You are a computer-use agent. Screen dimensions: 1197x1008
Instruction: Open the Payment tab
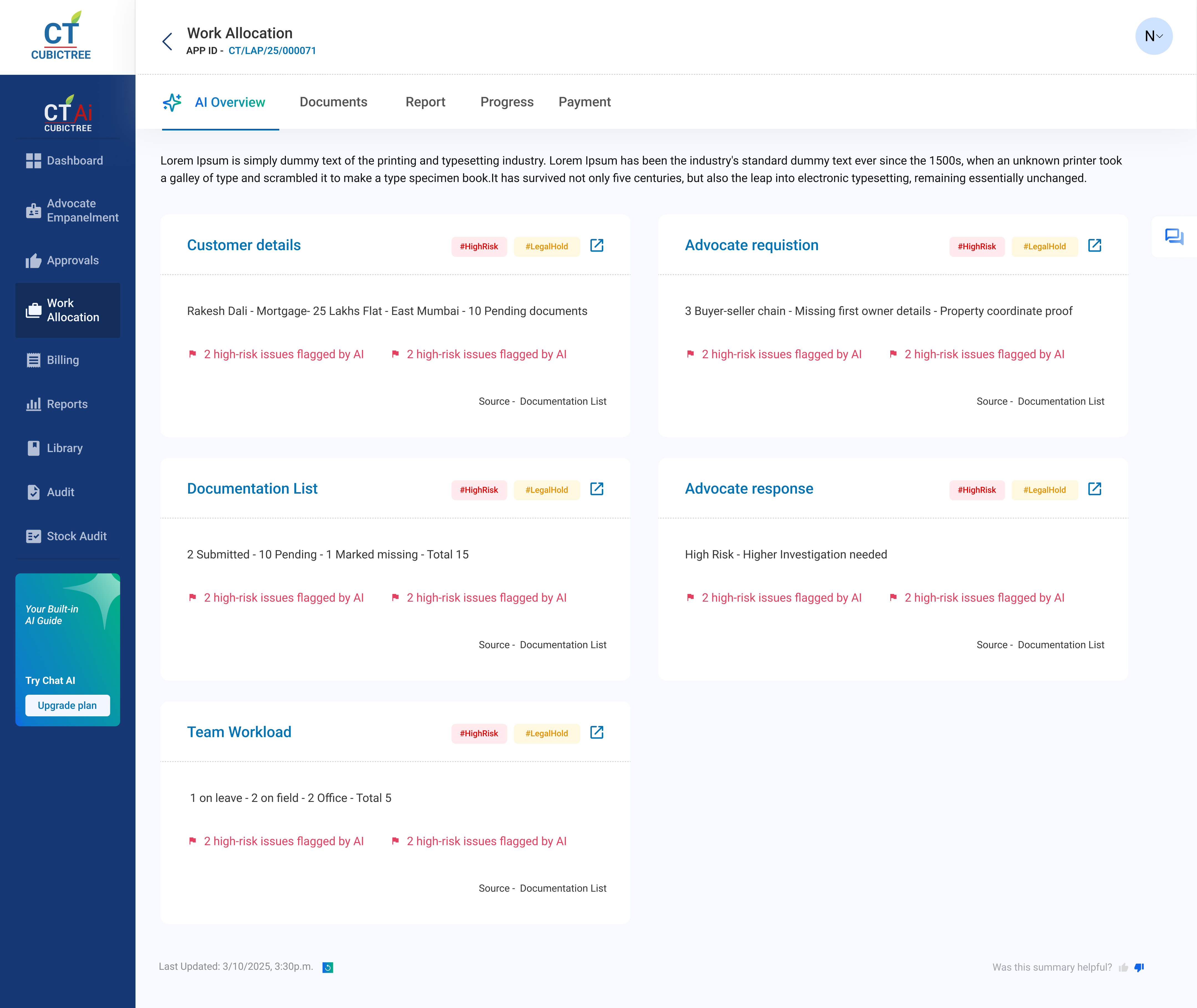[584, 102]
